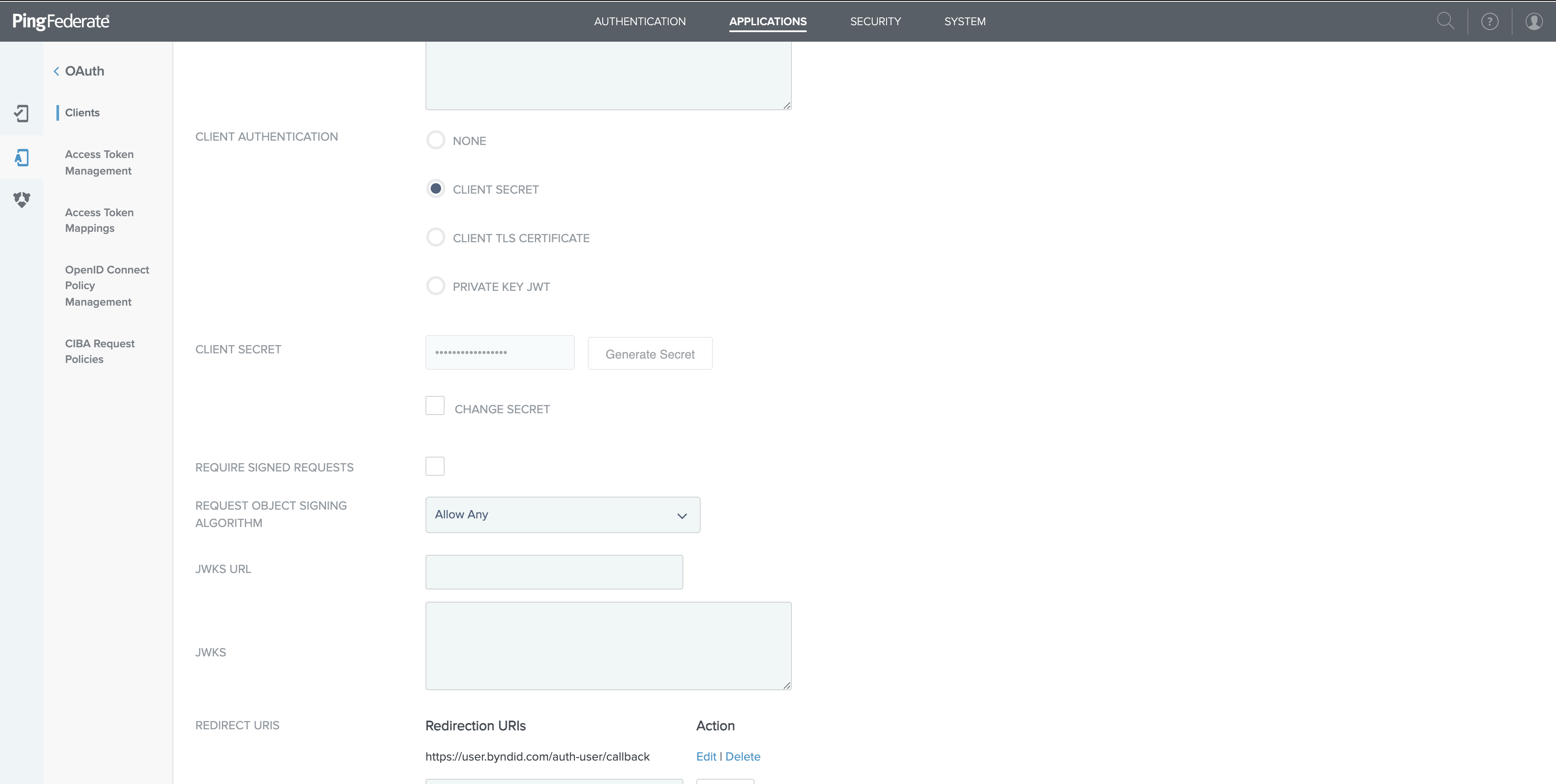
Task: Enable the Change Secret checkbox
Action: [435, 406]
